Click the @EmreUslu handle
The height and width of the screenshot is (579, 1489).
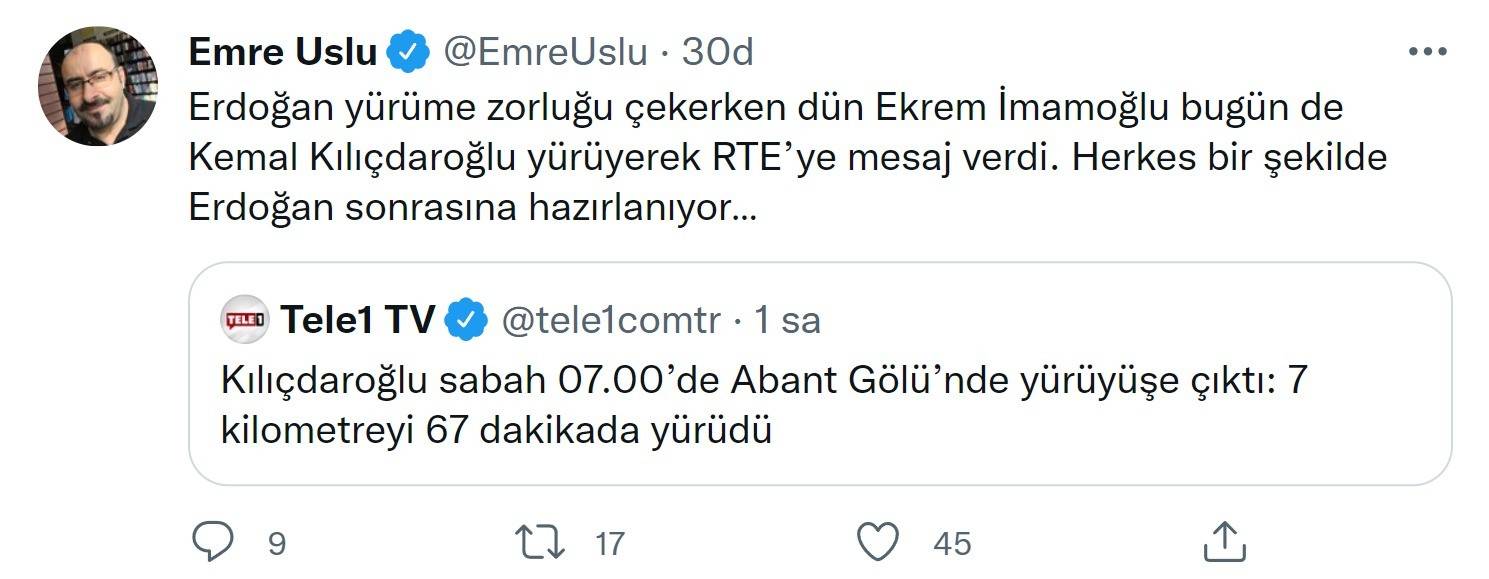545,52
